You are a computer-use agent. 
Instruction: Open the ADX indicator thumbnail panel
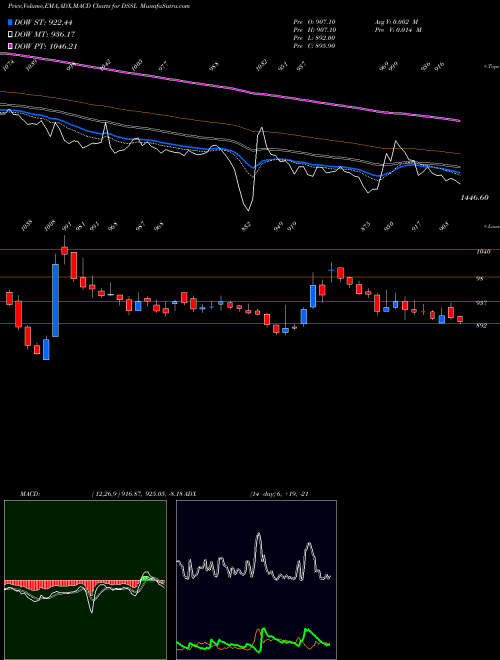click(x=256, y=580)
